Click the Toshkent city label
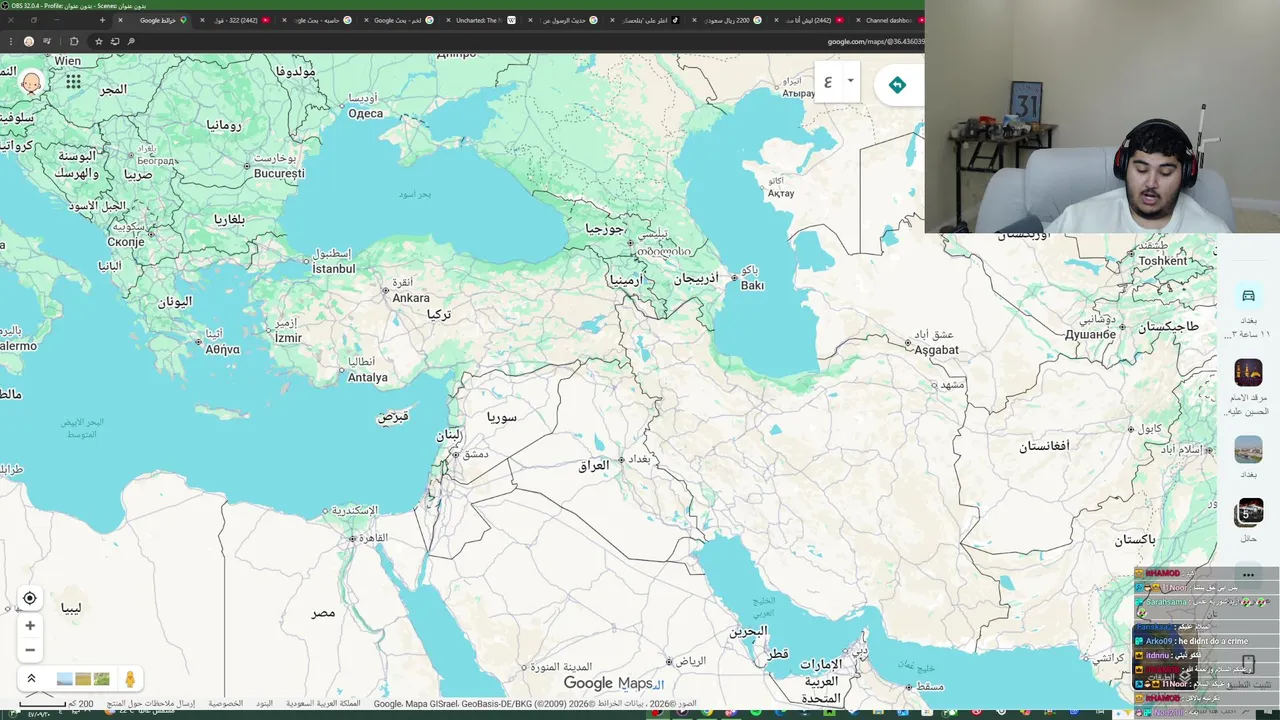 coord(1162,261)
